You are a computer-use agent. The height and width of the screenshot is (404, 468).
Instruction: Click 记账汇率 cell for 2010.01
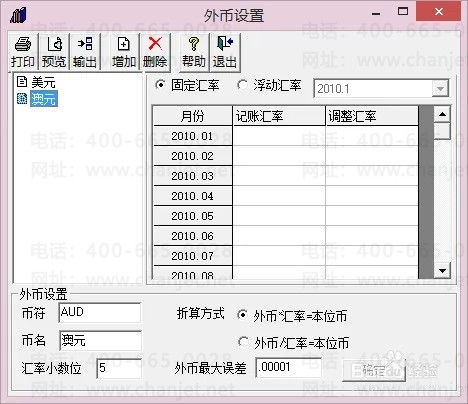279,136
